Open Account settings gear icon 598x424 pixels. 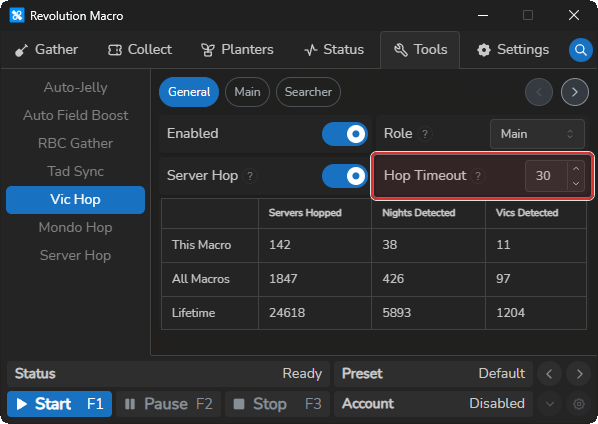[579, 404]
